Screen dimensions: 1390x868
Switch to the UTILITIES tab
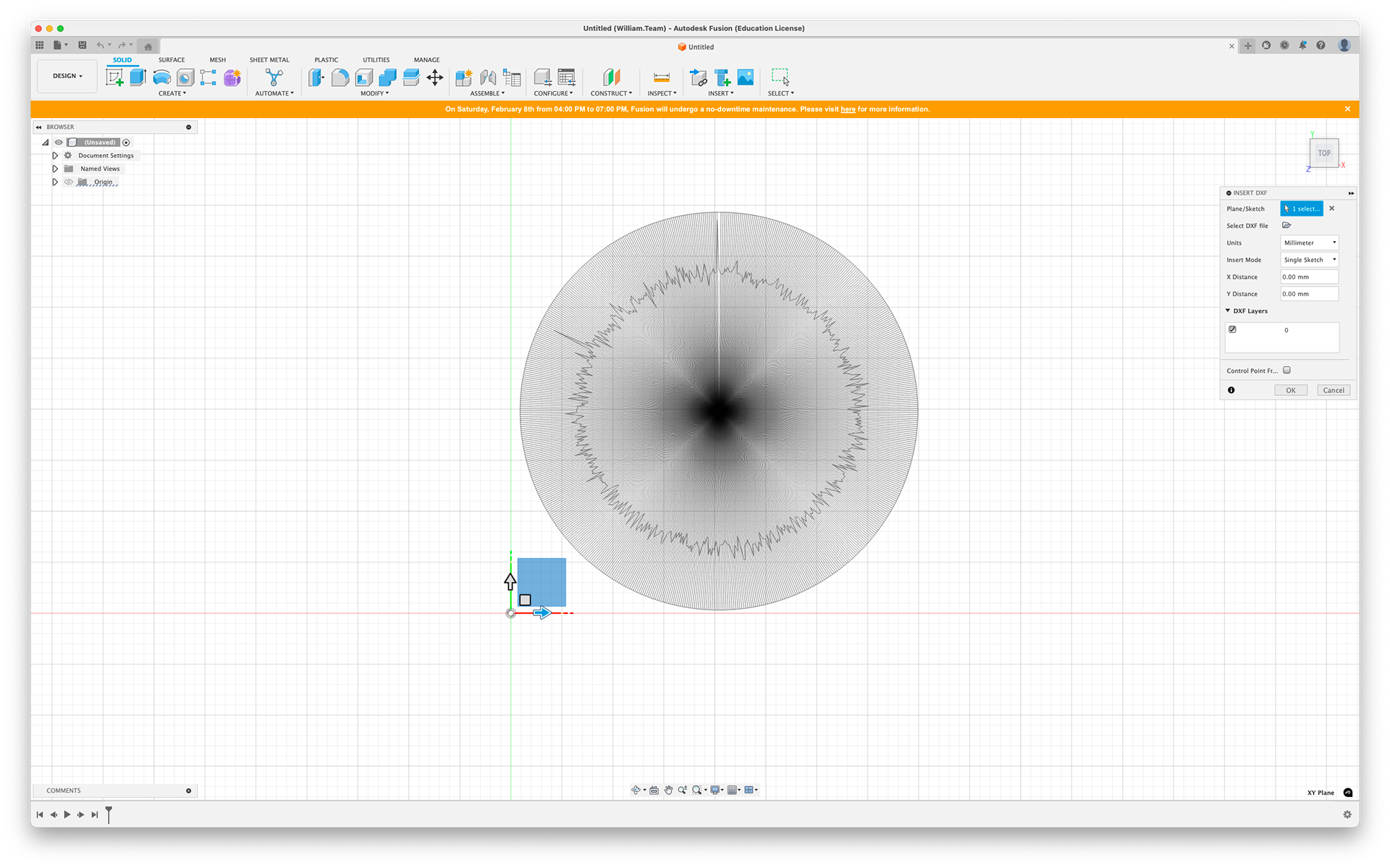coord(376,60)
